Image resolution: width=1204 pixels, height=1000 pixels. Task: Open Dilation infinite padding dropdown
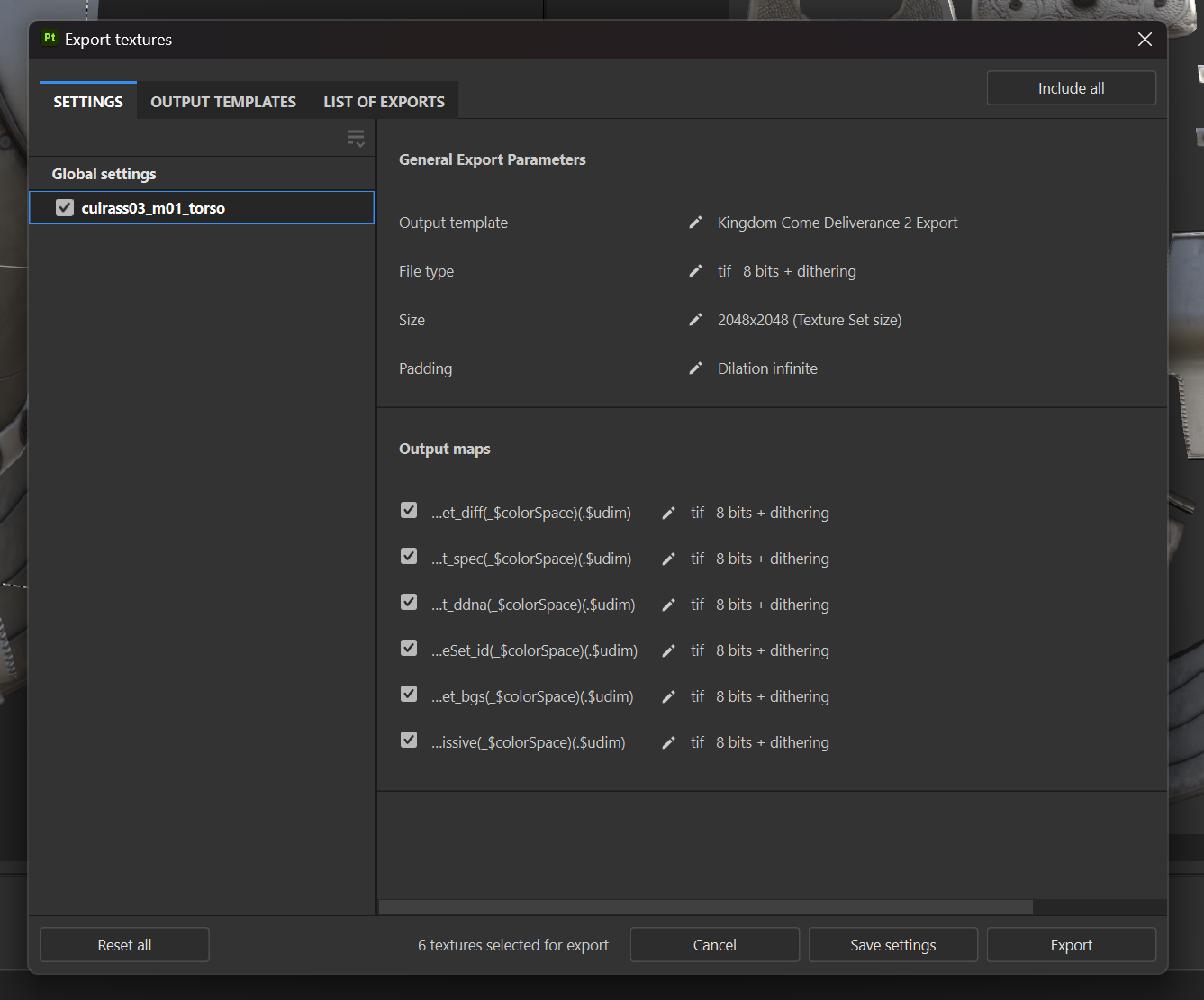click(x=767, y=368)
